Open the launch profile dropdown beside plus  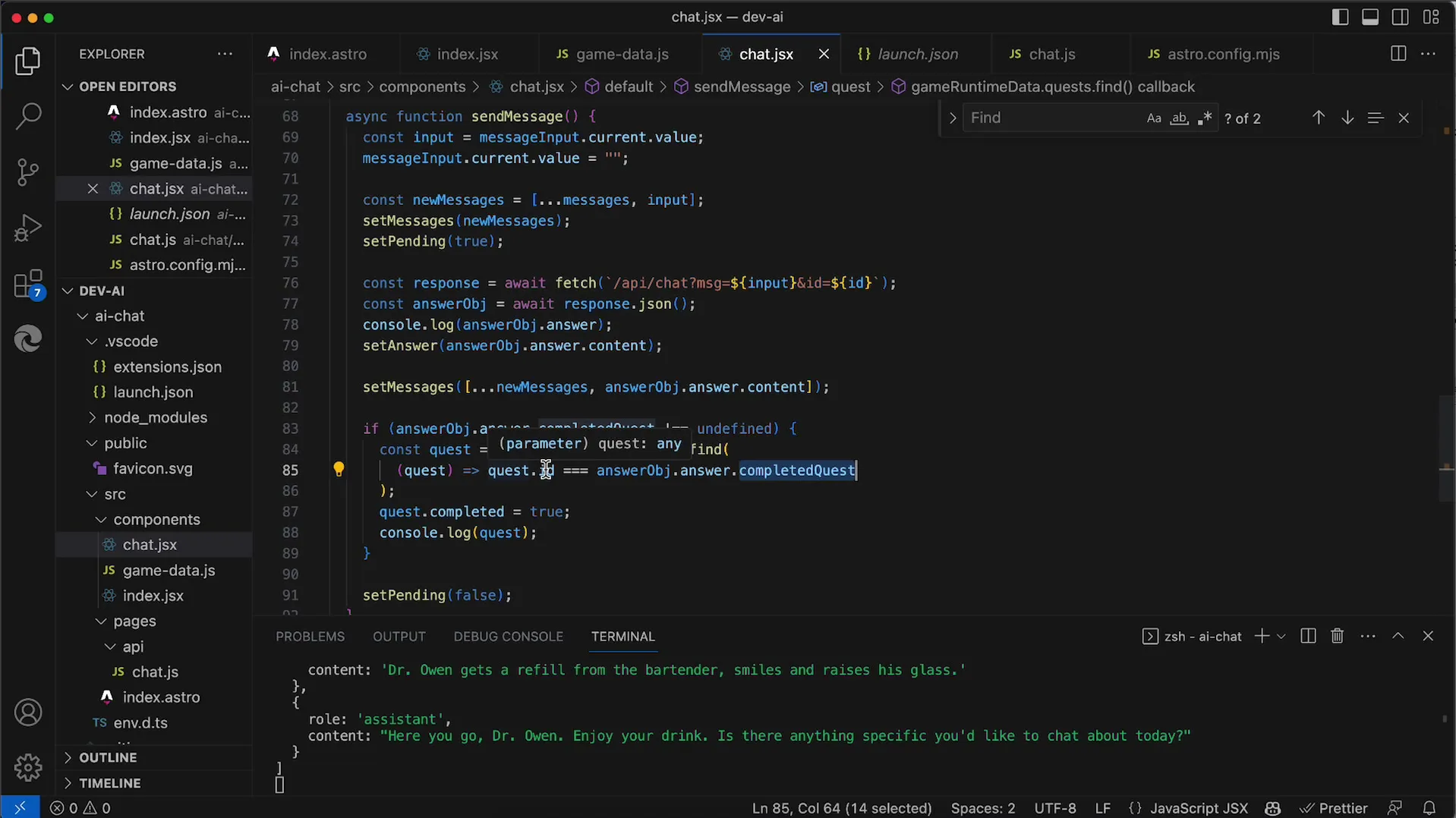1281,636
